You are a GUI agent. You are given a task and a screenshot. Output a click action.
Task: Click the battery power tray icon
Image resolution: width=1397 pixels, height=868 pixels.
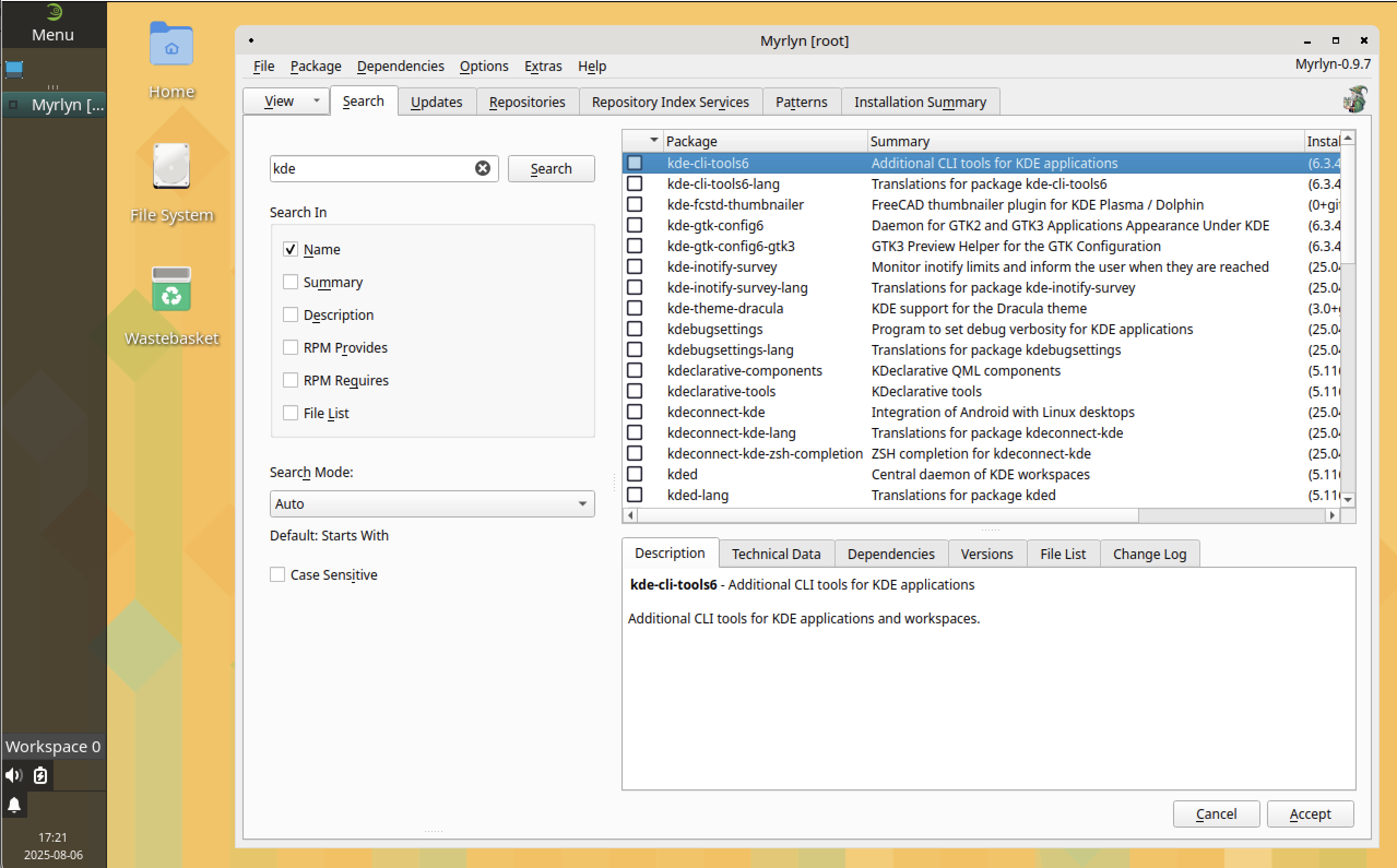coord(40,776)
